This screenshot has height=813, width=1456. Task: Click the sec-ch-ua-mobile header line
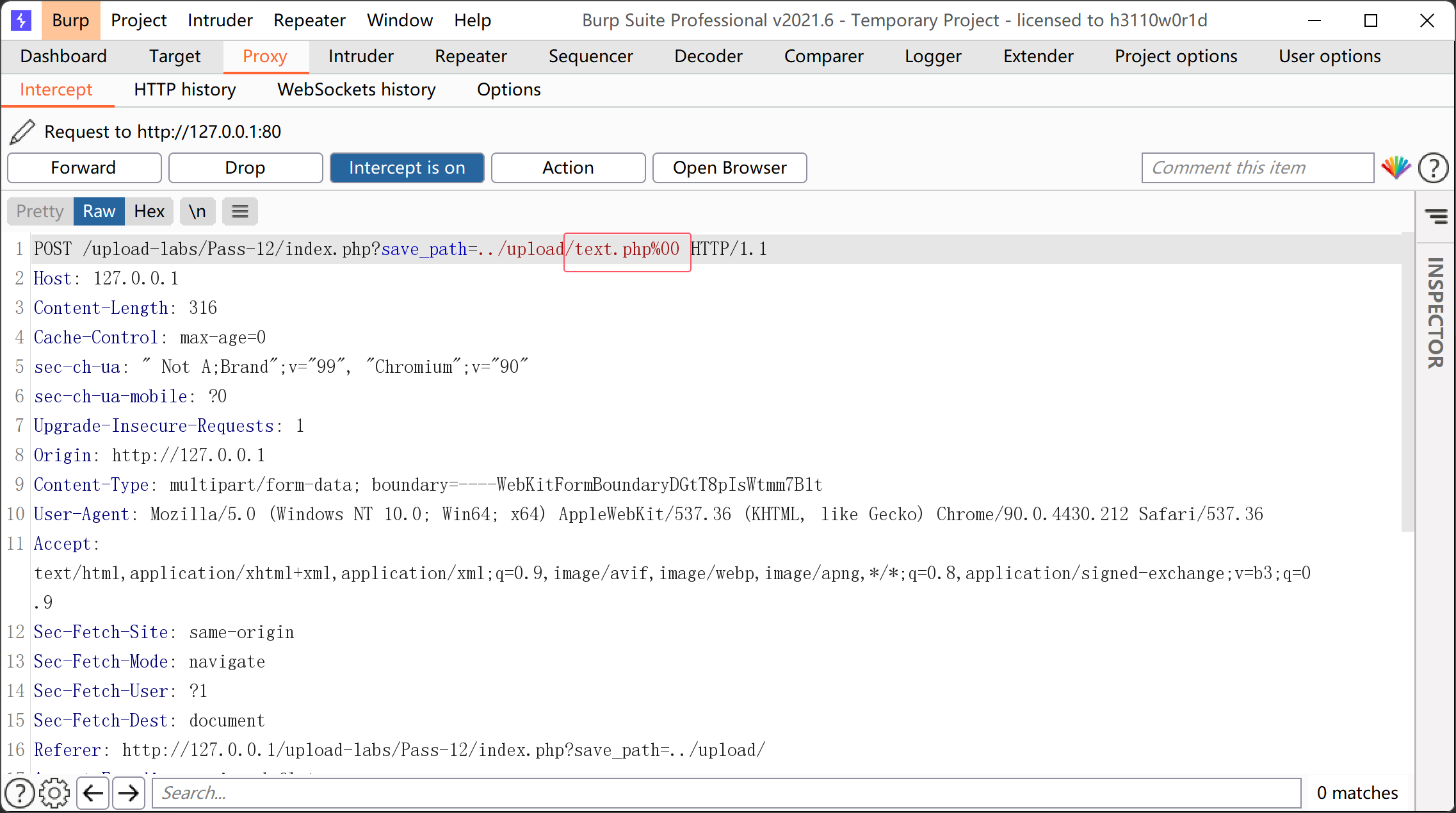(x=131, y=397)
